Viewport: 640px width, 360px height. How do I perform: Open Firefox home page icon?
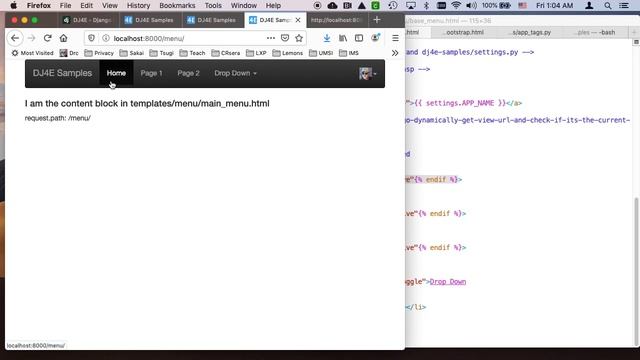coord(63,38)
